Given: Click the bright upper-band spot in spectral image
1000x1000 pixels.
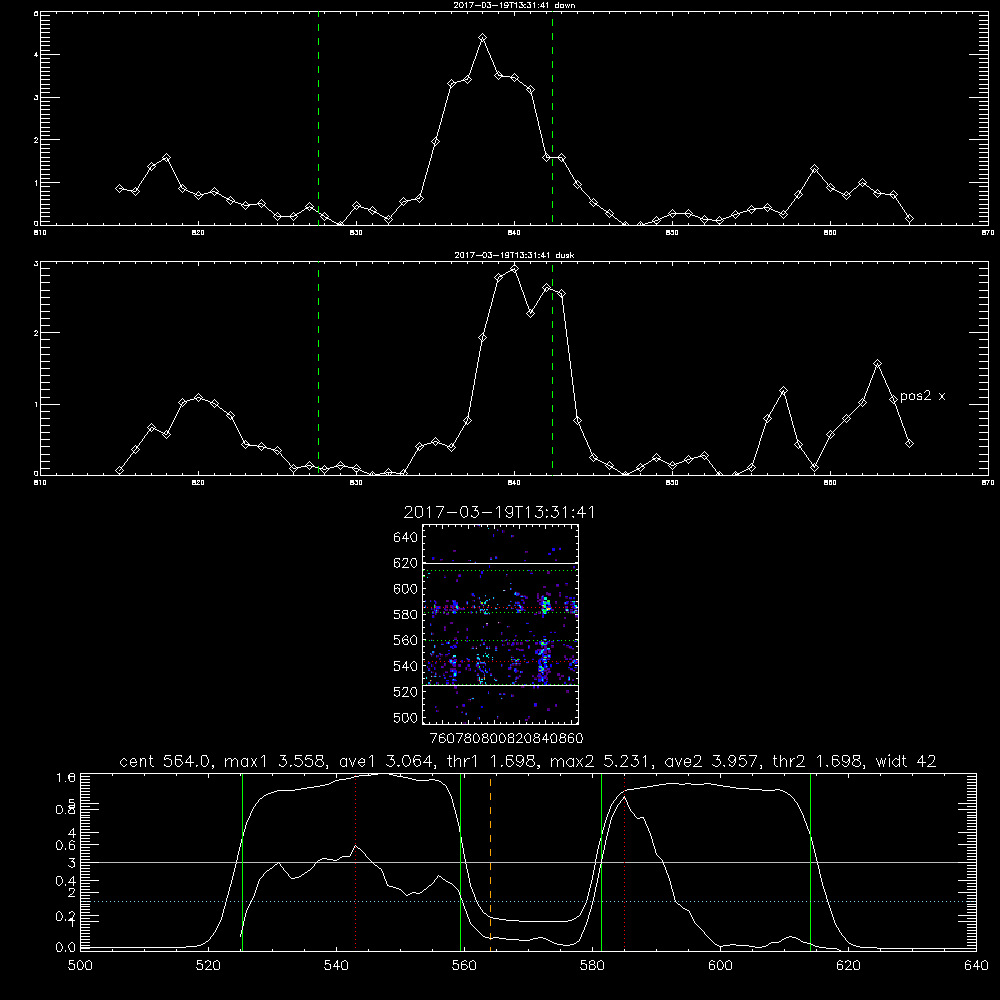Looking at the screenshot, I should coord(545,604).
